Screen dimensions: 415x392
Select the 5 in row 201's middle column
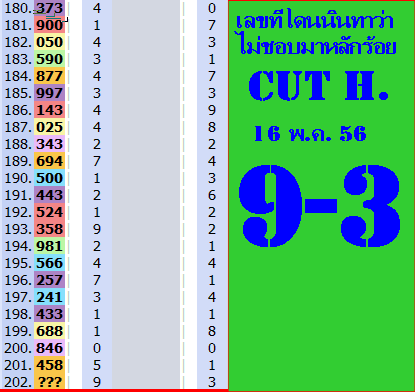97,365
